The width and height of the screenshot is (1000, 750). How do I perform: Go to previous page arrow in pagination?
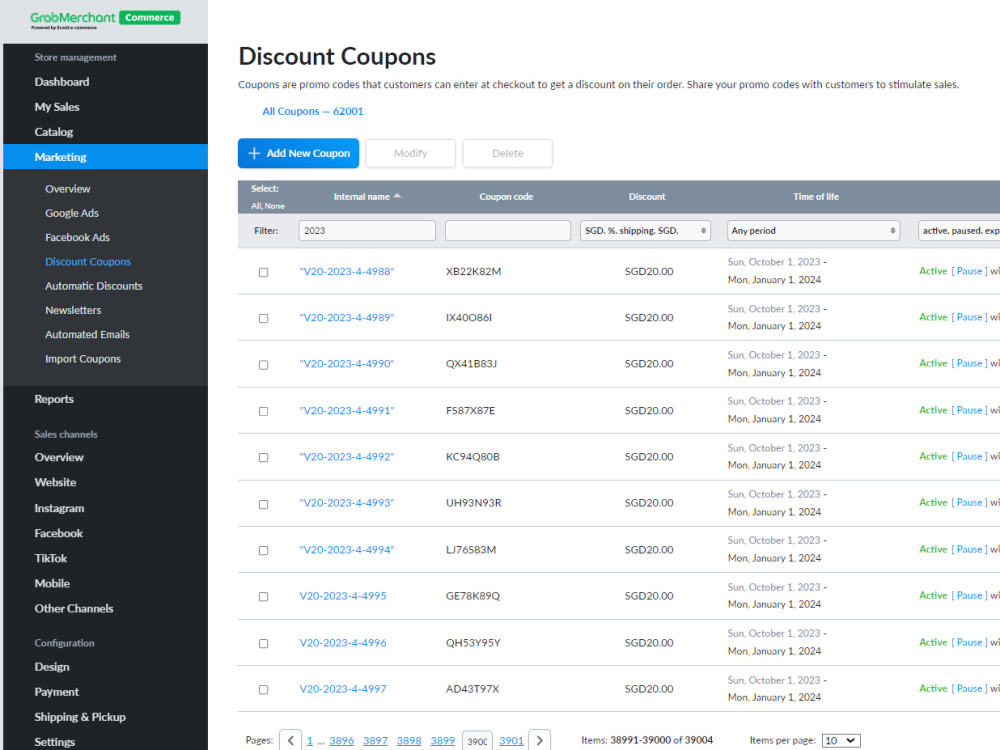[x=291, y=740]
